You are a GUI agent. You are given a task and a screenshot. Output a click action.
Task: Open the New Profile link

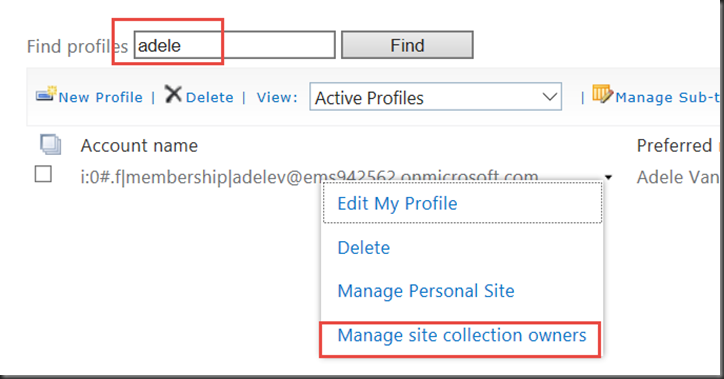(100, 97)
